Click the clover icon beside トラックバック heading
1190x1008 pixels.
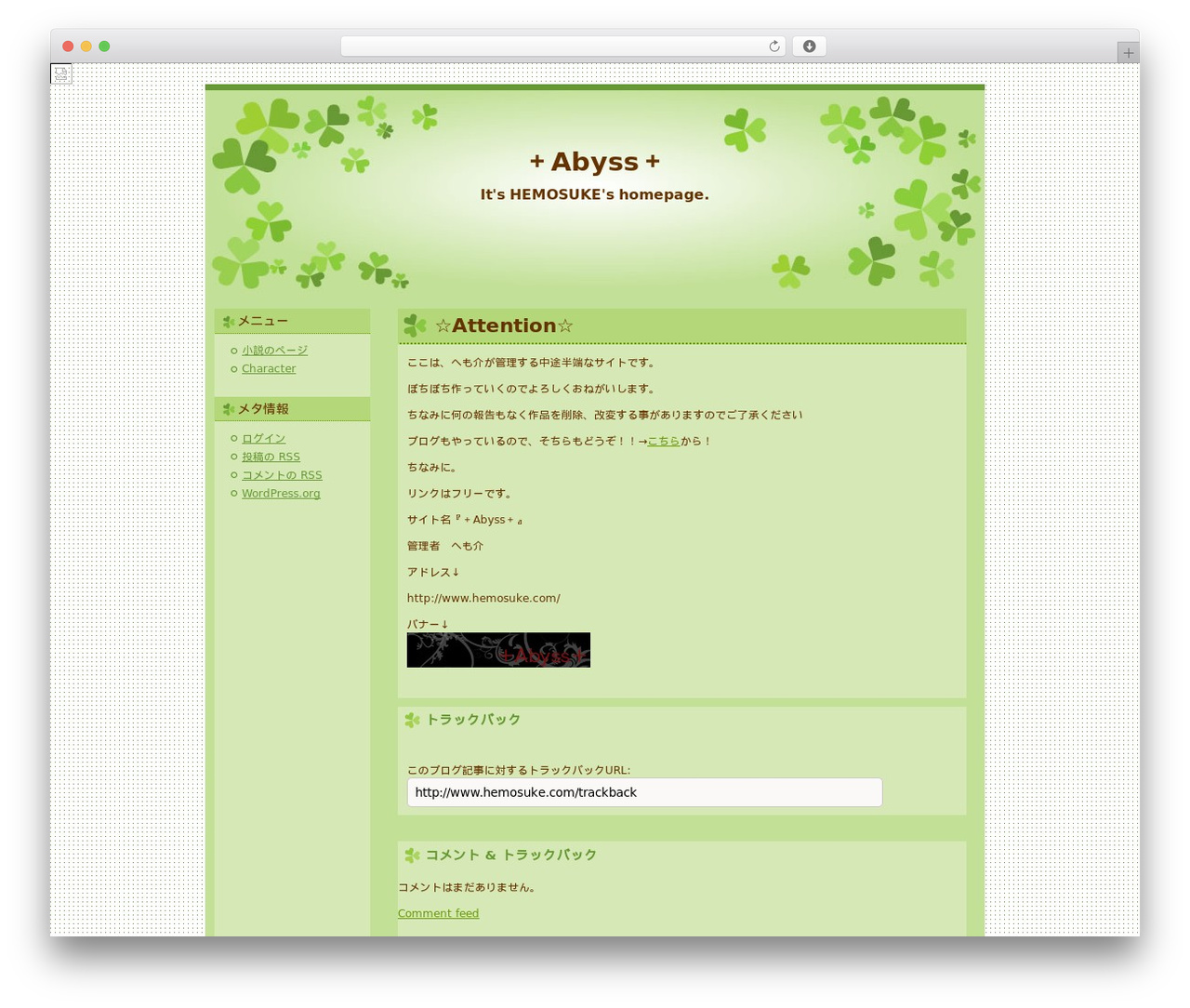413,720
